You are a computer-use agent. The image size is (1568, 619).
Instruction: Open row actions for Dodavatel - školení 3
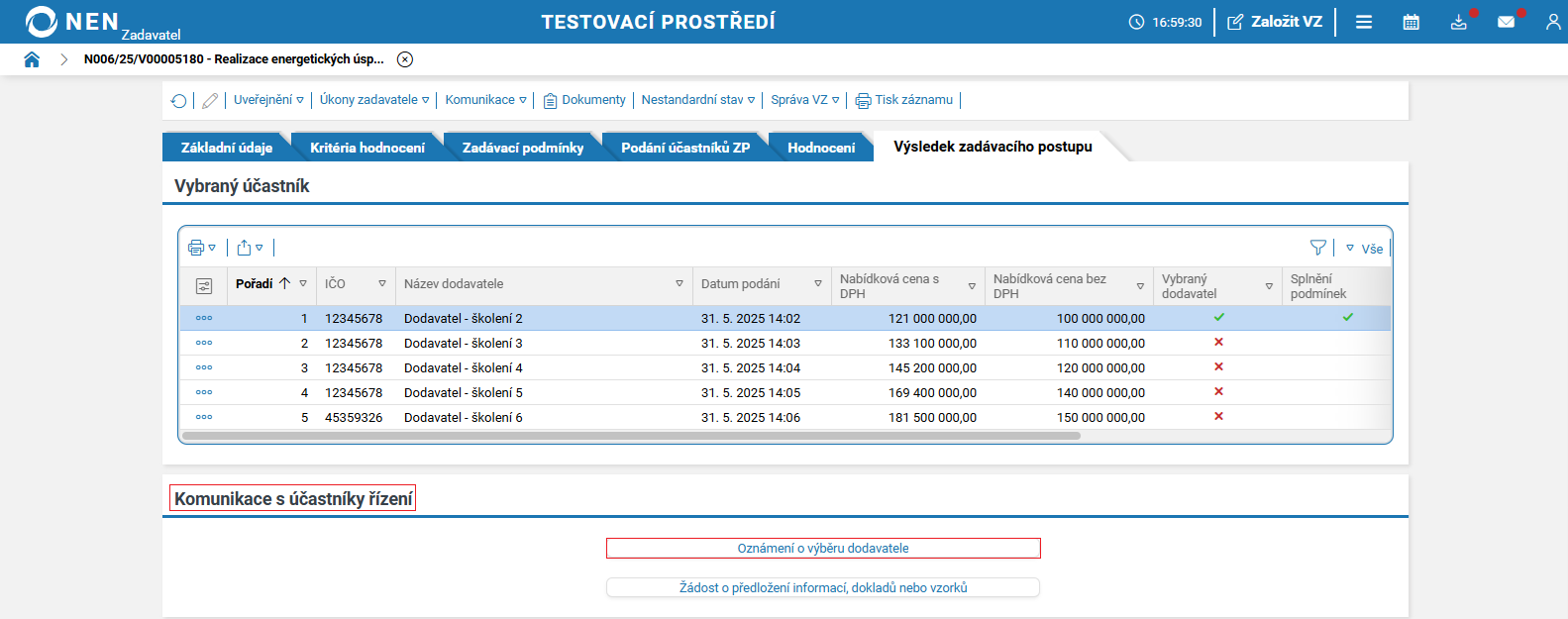(x=204, y=344)
